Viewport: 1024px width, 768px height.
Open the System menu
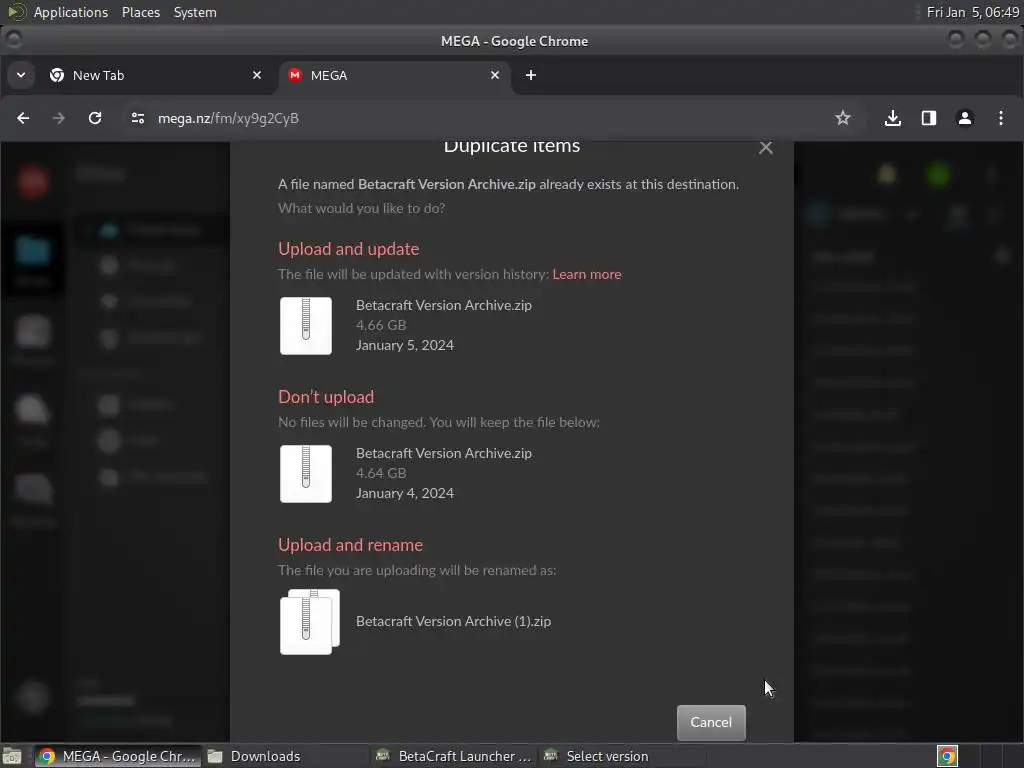tap(195, 12)
